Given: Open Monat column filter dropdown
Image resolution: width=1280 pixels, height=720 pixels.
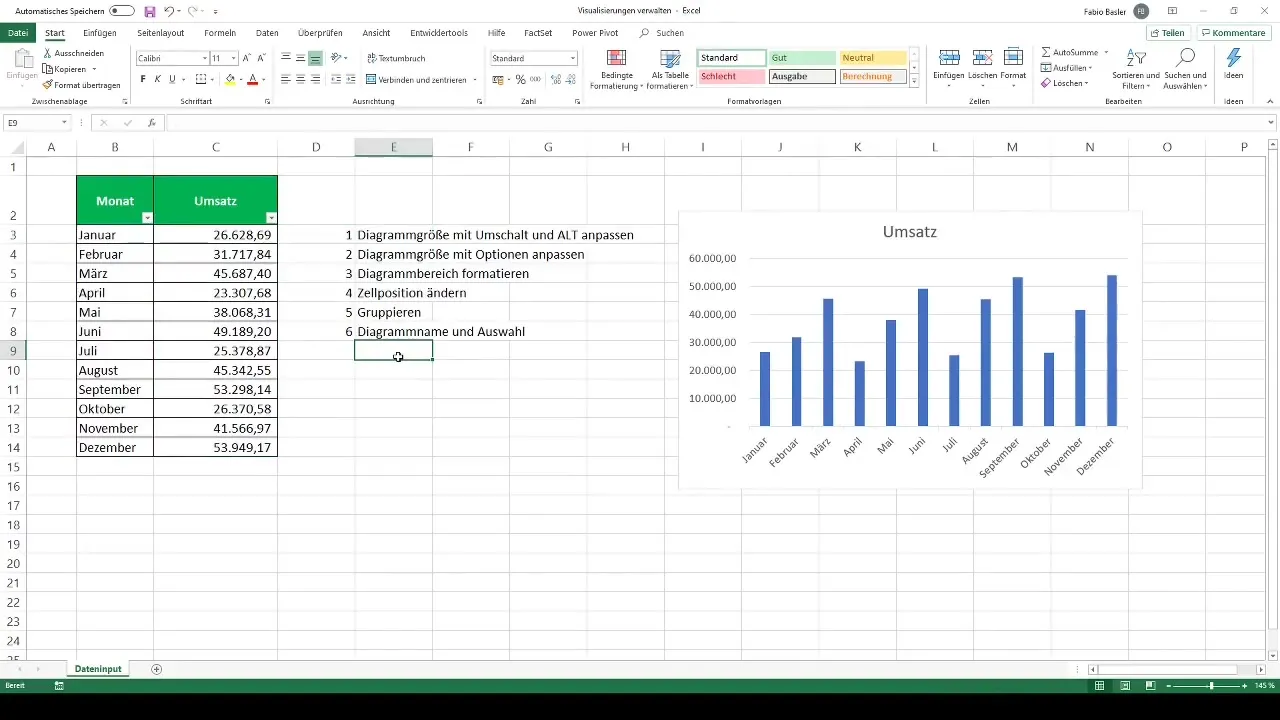Looking at the screenshot, I should click(147, 217).
